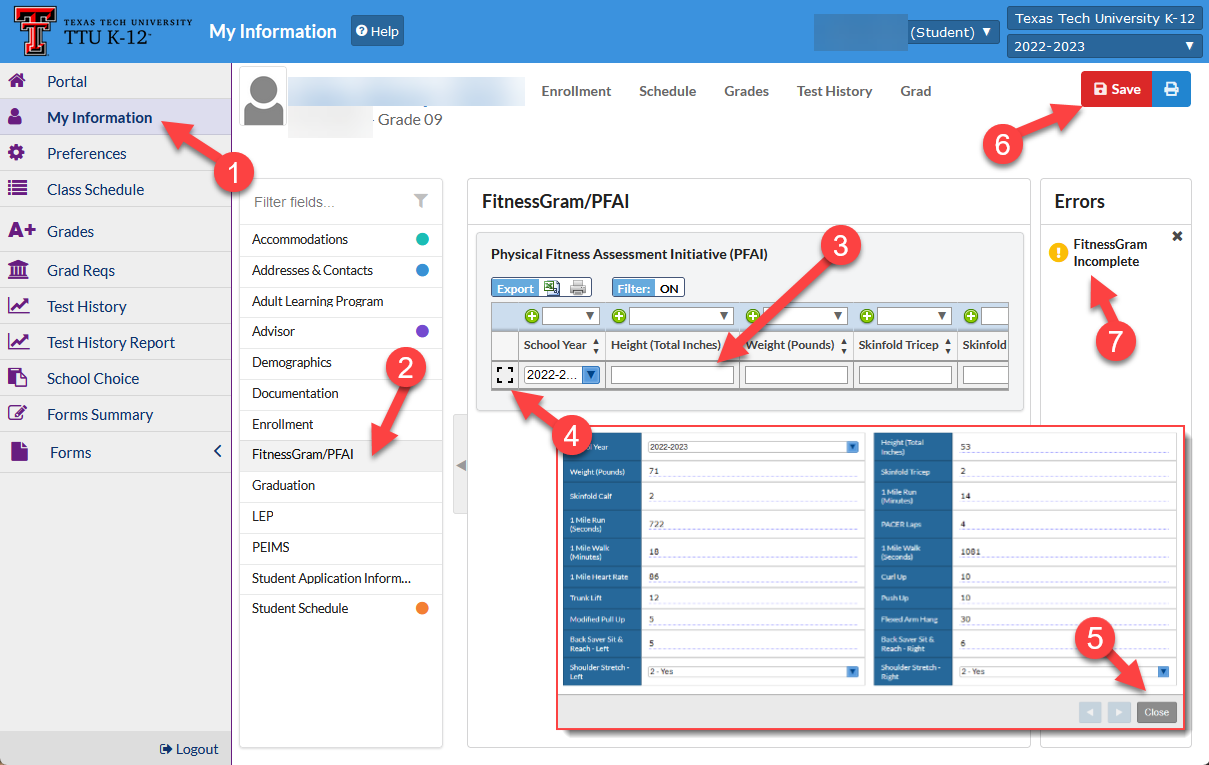
Task: Click the Texas Tech TTU K-12 logo
Action: 104,31
